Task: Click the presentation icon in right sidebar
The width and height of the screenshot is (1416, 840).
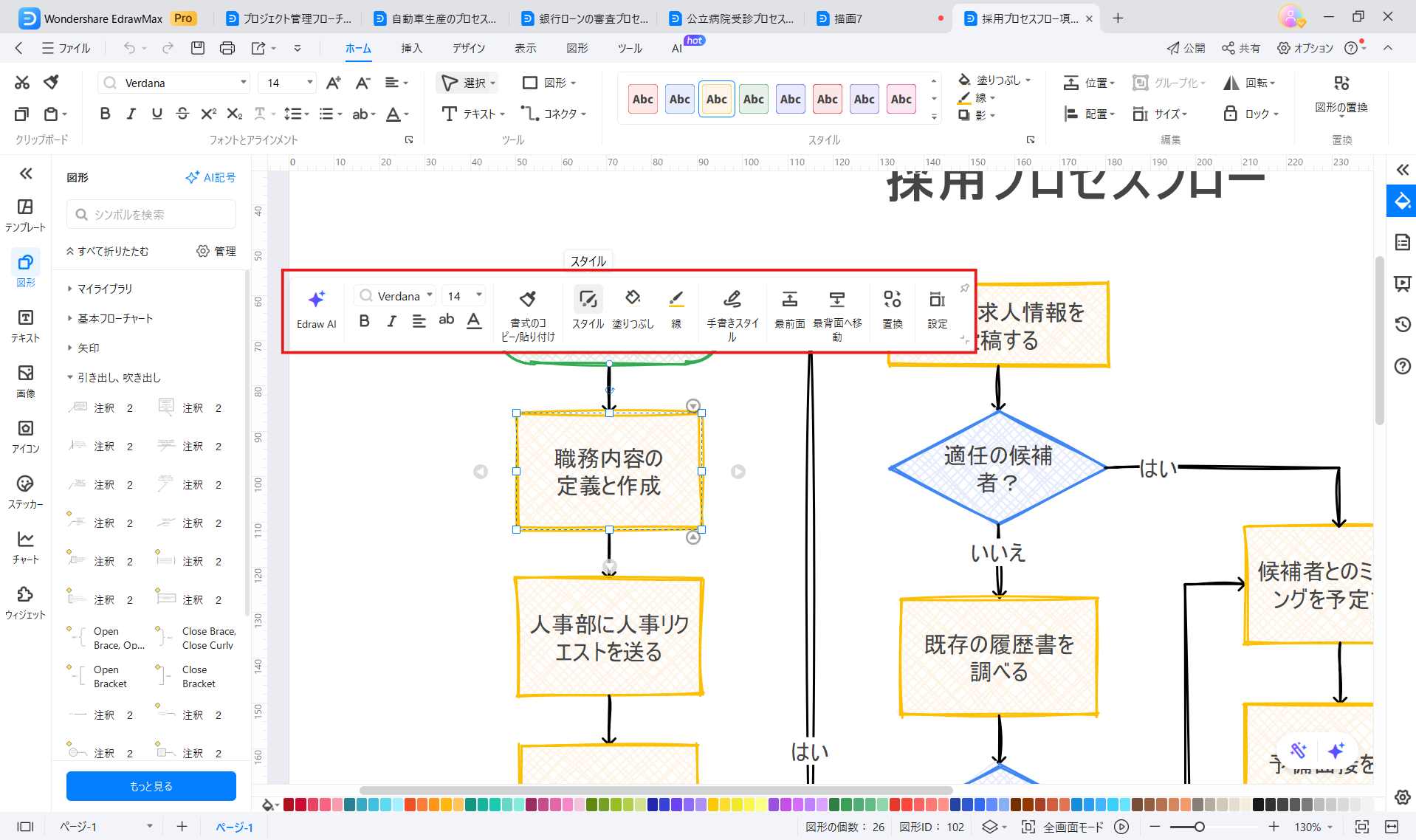Action: pyautogui.click(x=1402, y=283)
